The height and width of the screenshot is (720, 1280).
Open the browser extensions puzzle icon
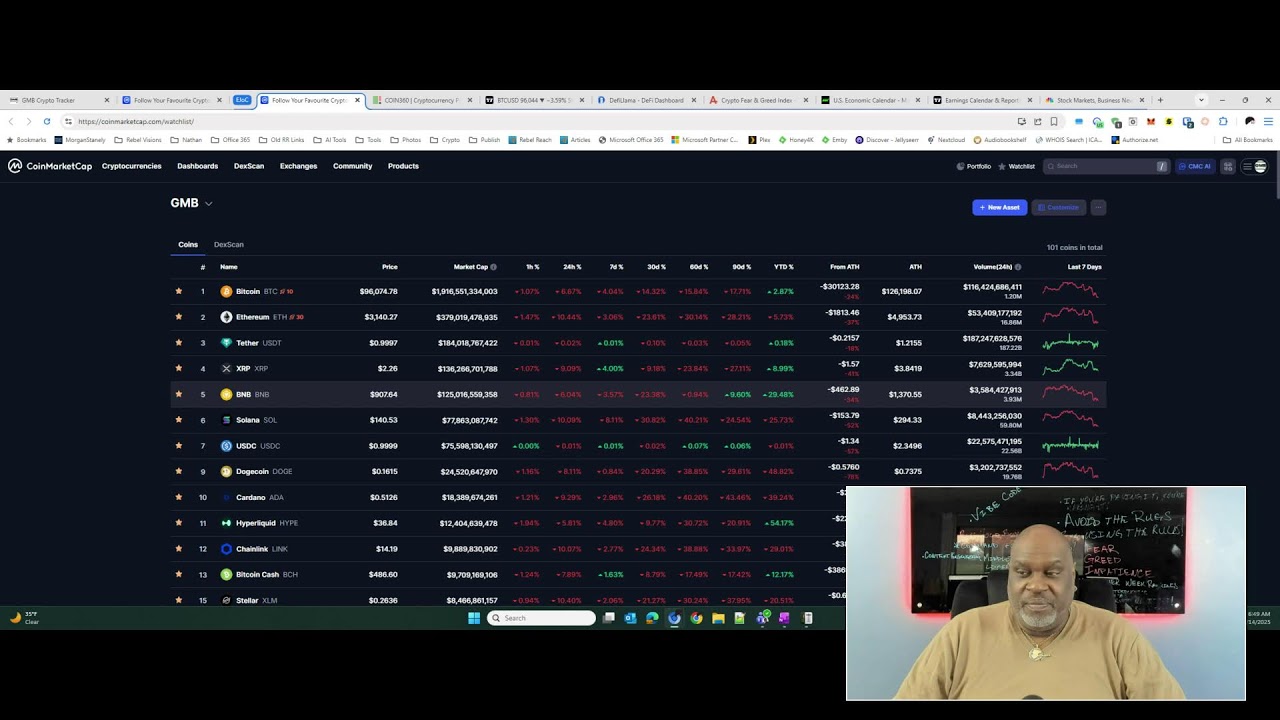(x=1223, y=121)
